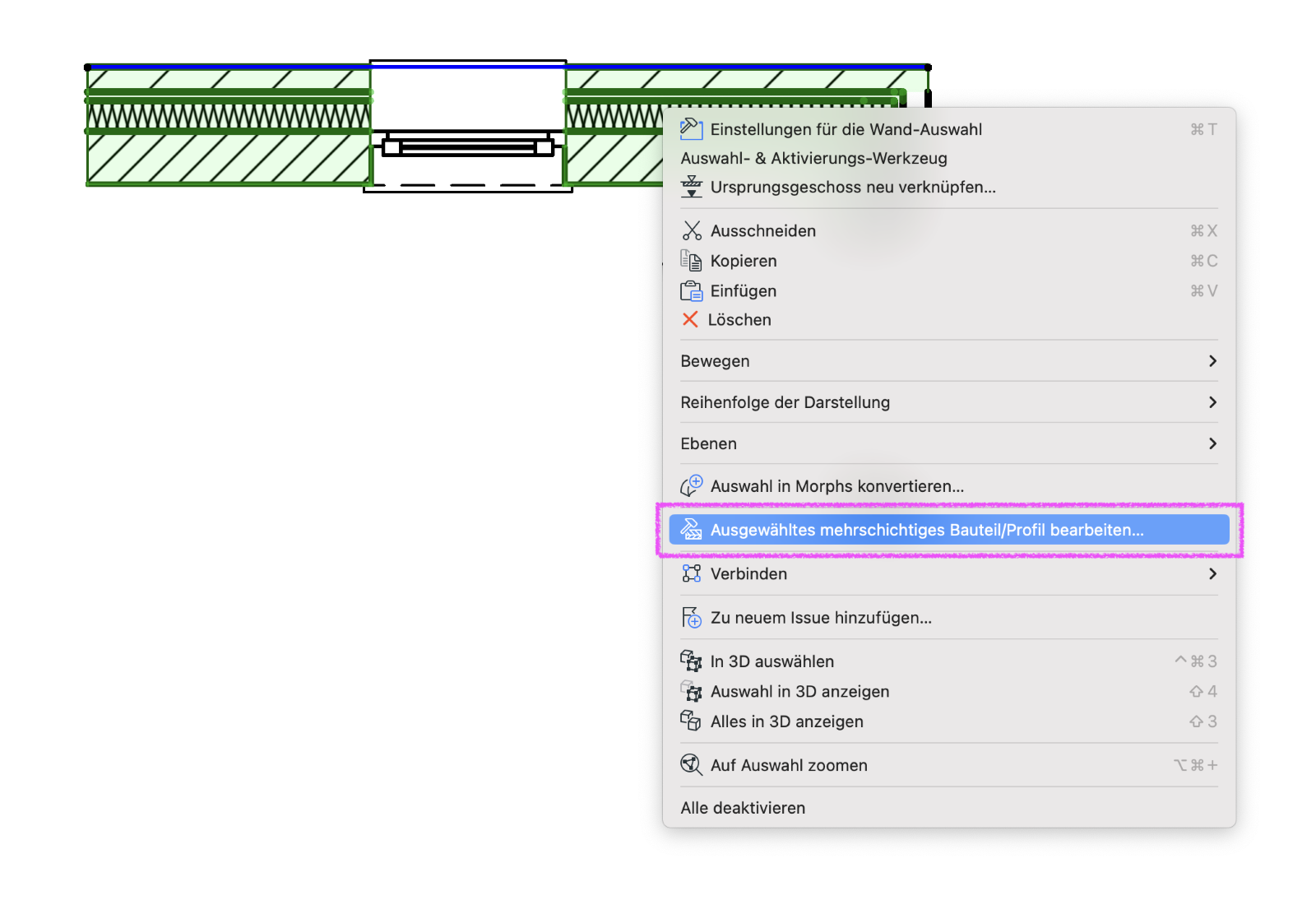The height and width of the screenshot is (900, 1316).
Task: Choose Löschen to delete selection
Action: tap(948, 320)
